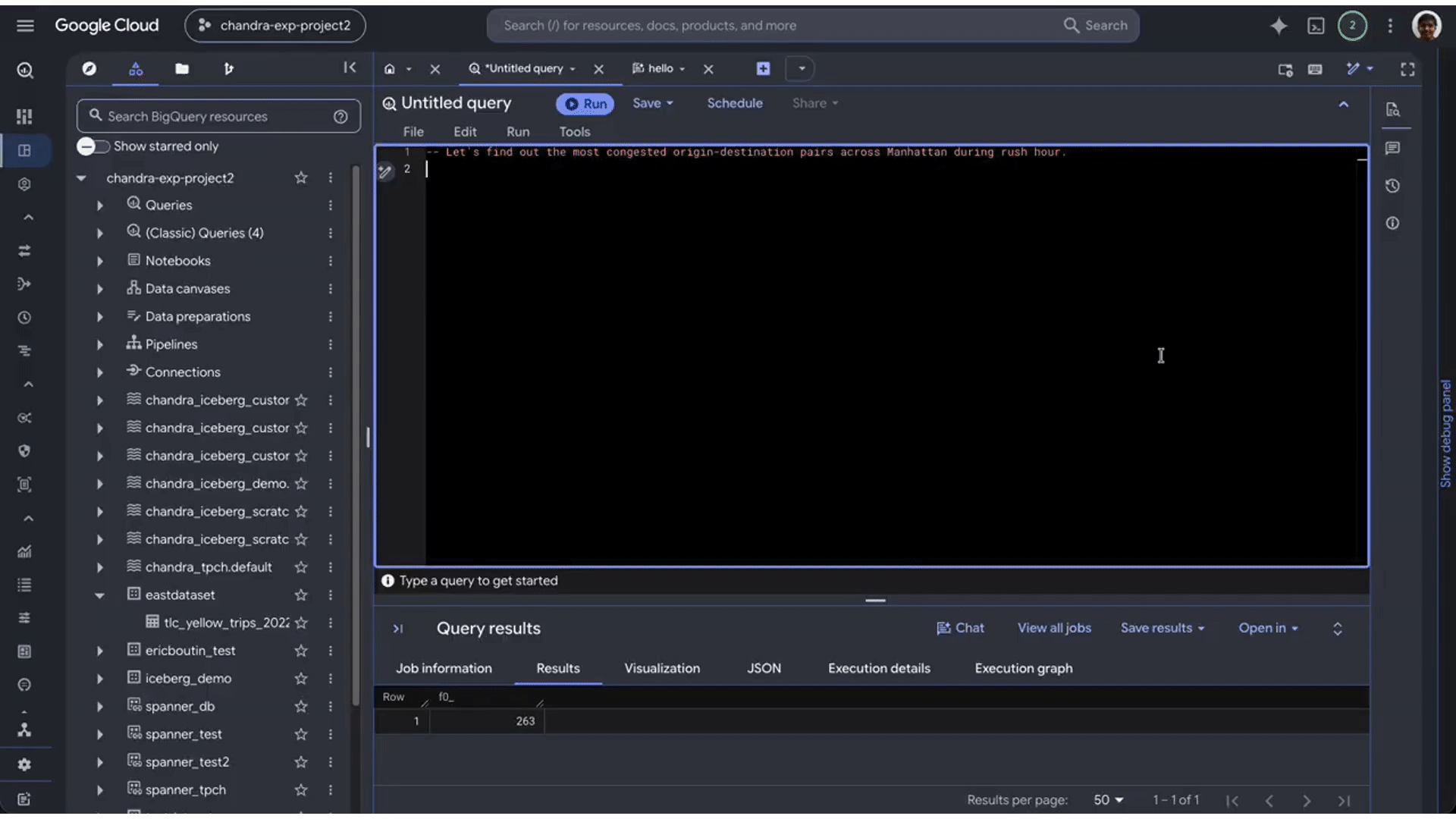Image resolution: width=1456 pixels, height=819 pixels.
Task: Open the query history clock icon in the right sidebar
Action: 1392,186
